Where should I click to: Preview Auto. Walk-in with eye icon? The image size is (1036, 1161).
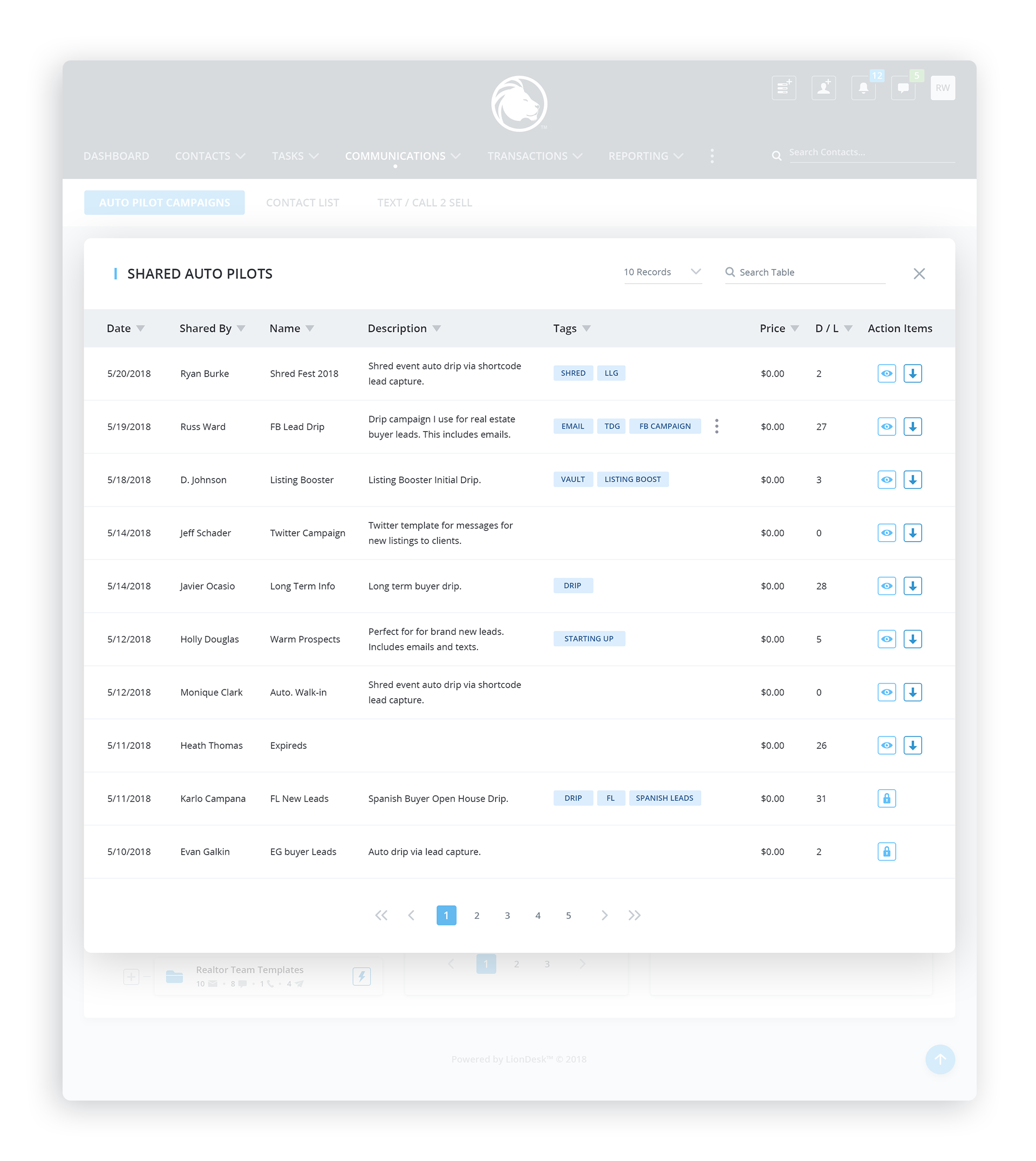click(887, 692)
